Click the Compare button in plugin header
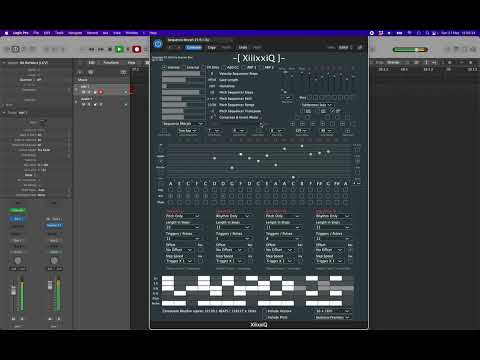Image resolution: width=480 pixels, height=360 pixels. pos(194,48)
